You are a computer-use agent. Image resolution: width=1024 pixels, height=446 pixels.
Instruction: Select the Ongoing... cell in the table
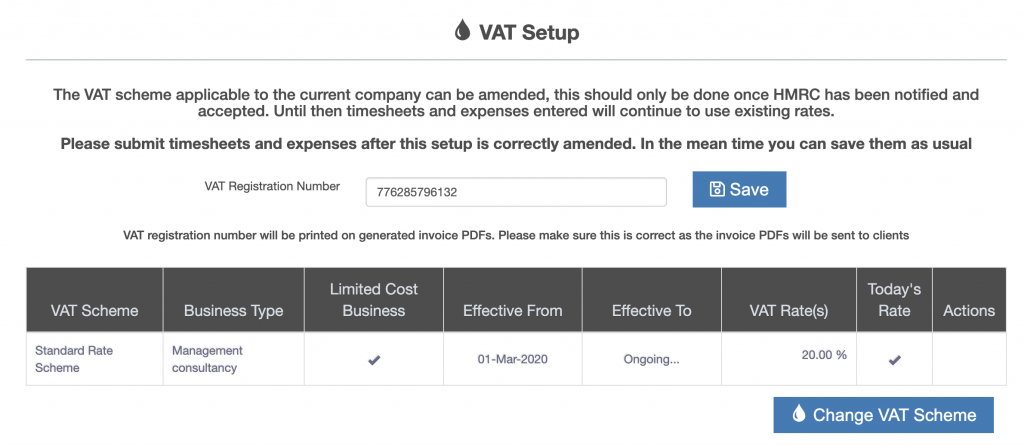click(x=651, y=359)
